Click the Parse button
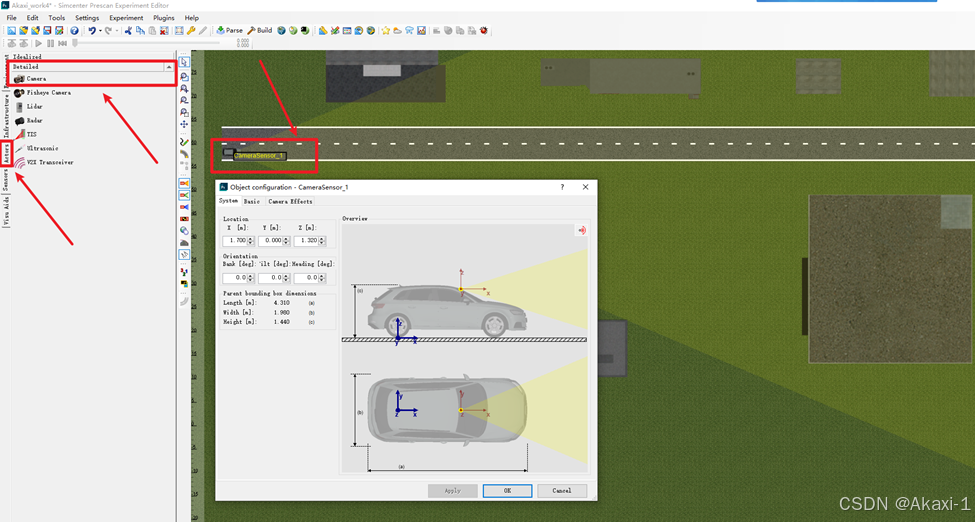 (229, 30)
